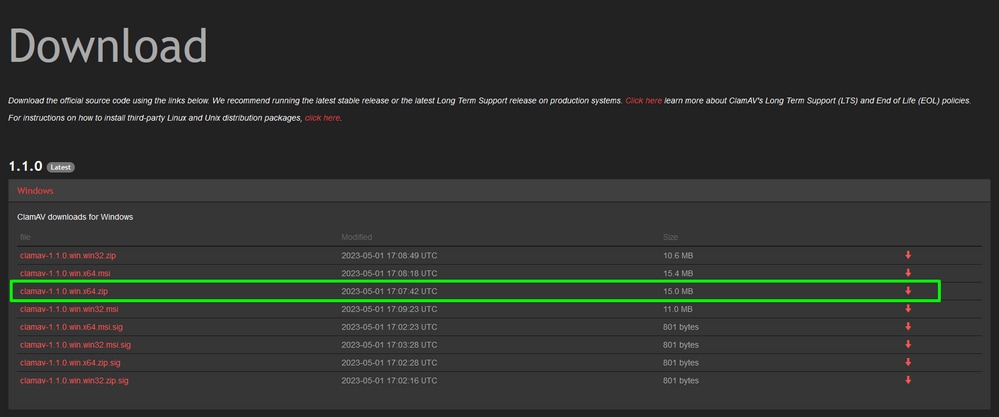Screen dimensions: 999x417
Task: Select the 2023-05-01 17:02:16 UTC timestamp
Action: [x=389, y=380]
